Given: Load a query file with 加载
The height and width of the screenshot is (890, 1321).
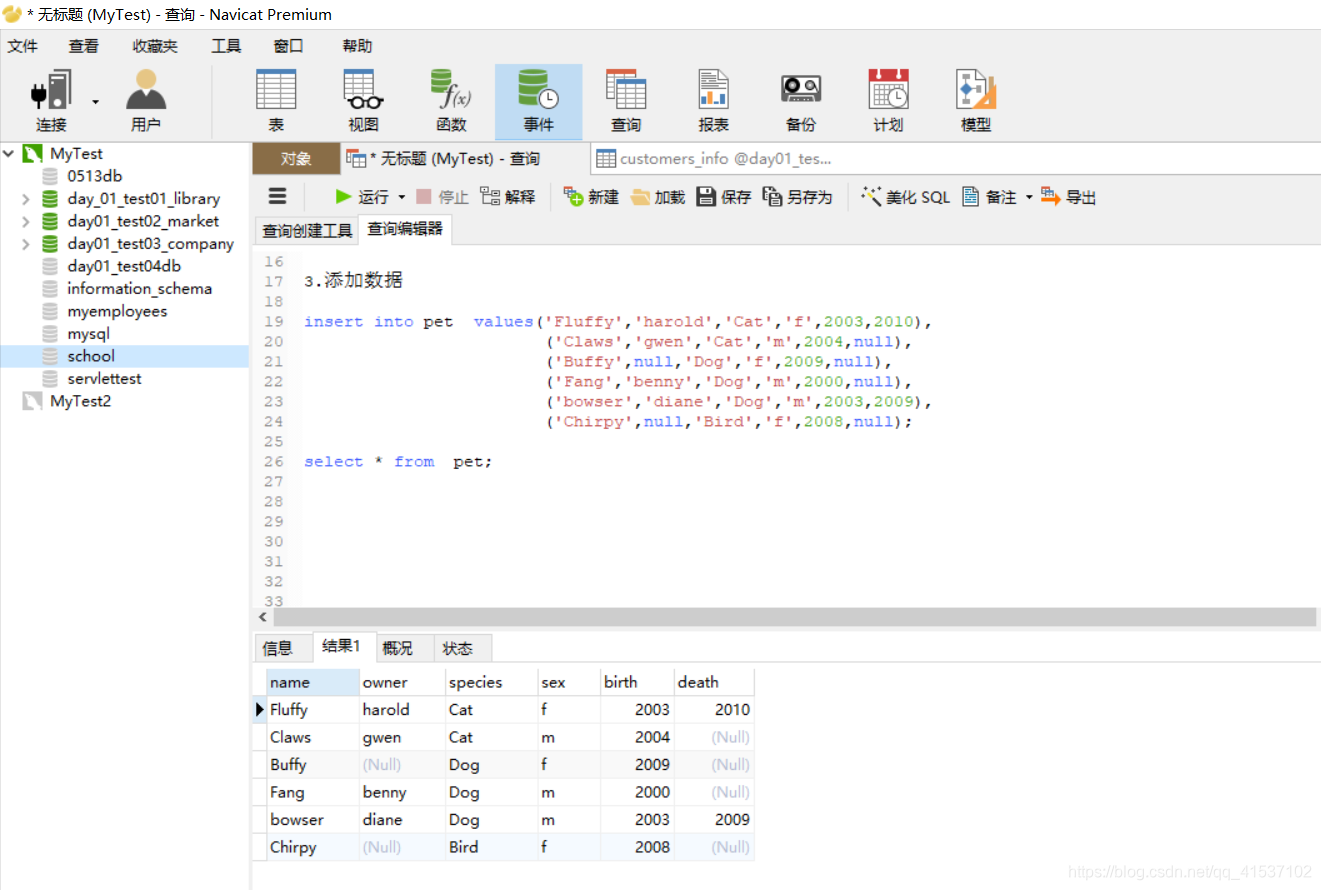Looking at the screenshot, I should click(x=658, y=197).
